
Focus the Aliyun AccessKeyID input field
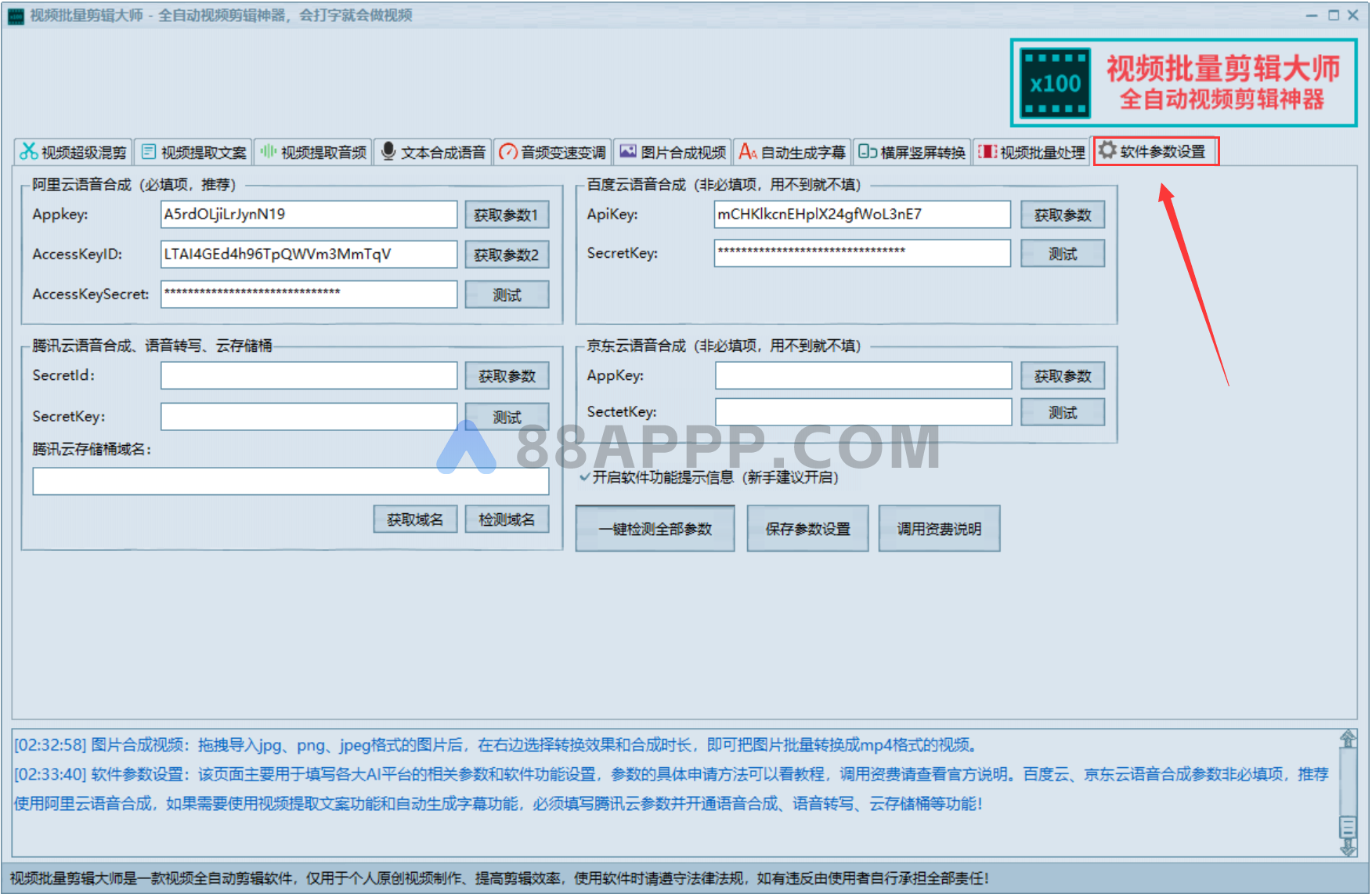pos(309,255)
